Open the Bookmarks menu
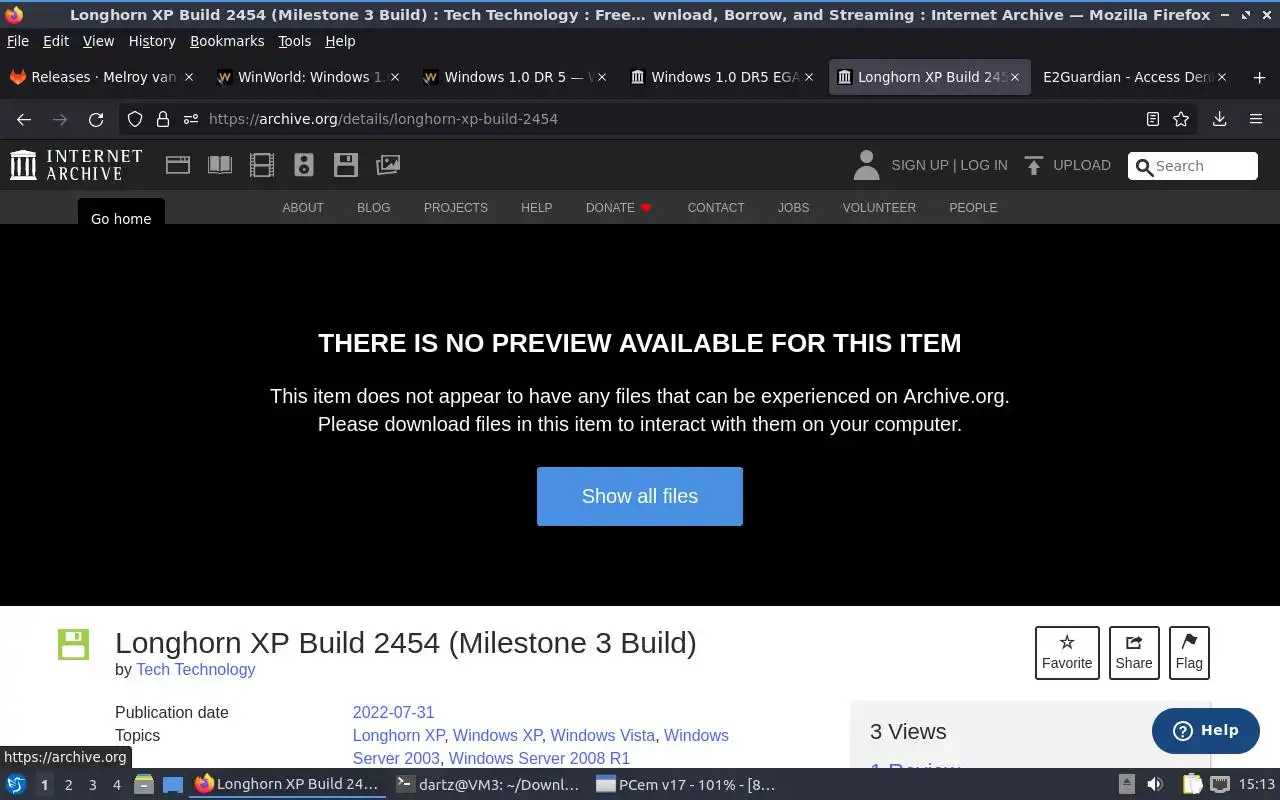This screenshot has height=800, width=1280. click(x=227, y=41)
